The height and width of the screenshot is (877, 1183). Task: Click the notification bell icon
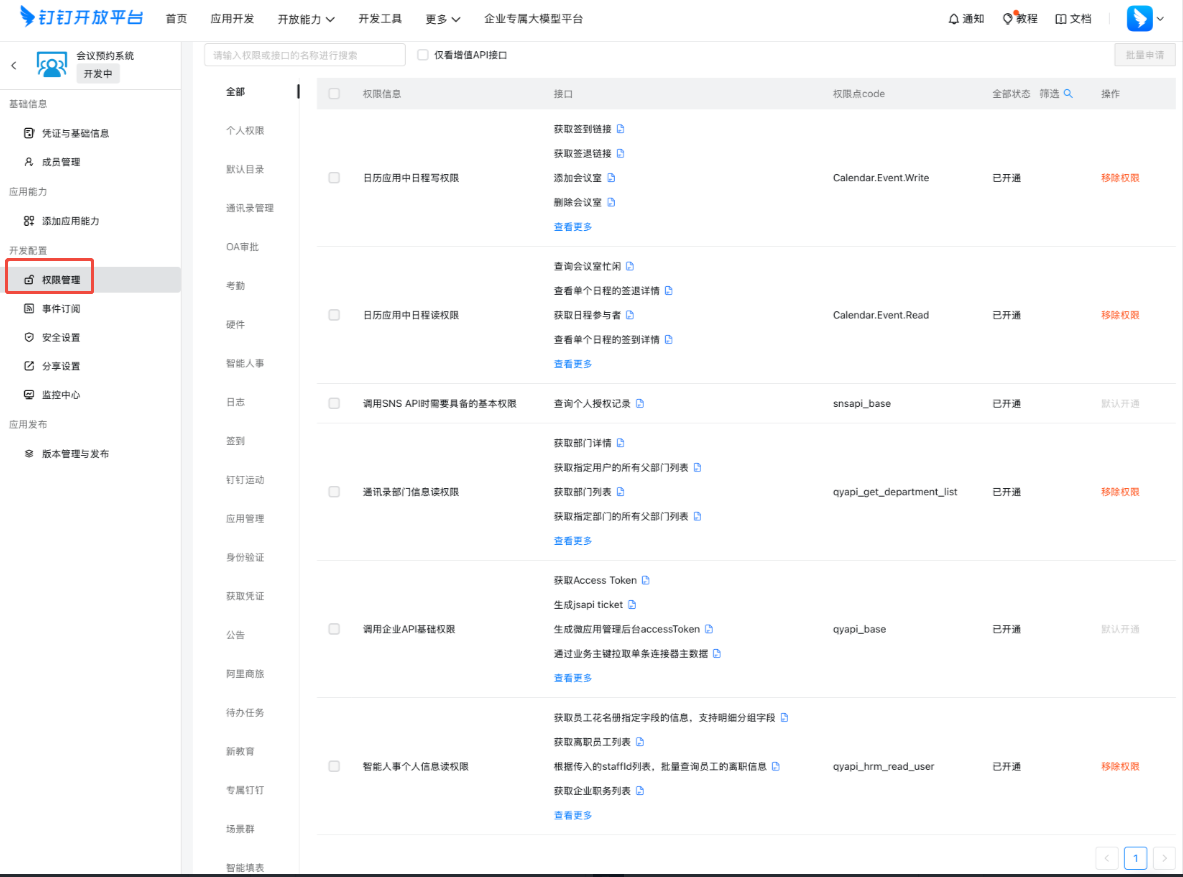pos(953,19)
